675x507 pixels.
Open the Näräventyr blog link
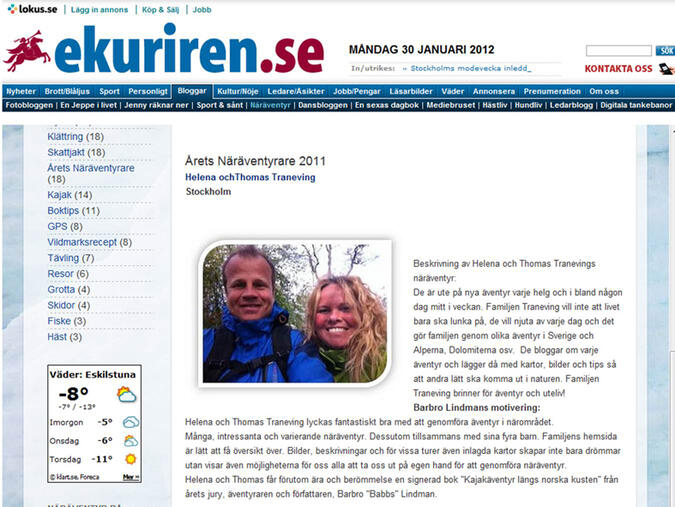tap(270, 105)
